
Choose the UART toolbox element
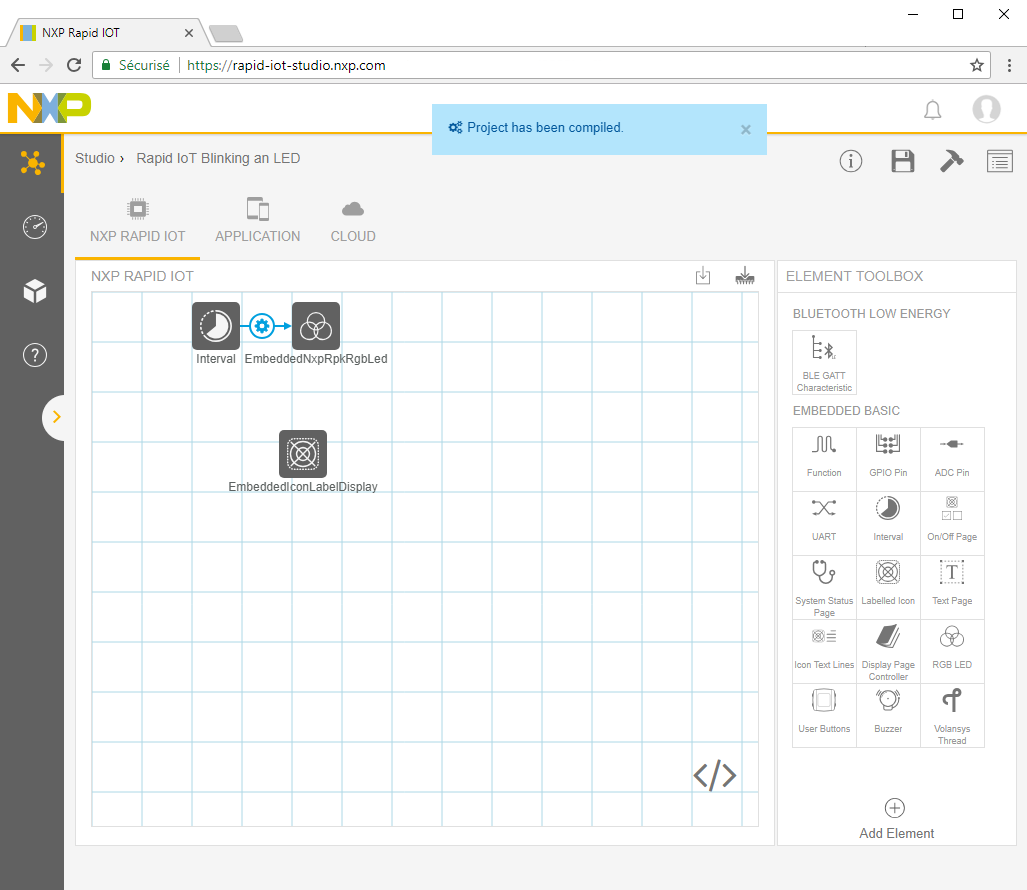824,523
